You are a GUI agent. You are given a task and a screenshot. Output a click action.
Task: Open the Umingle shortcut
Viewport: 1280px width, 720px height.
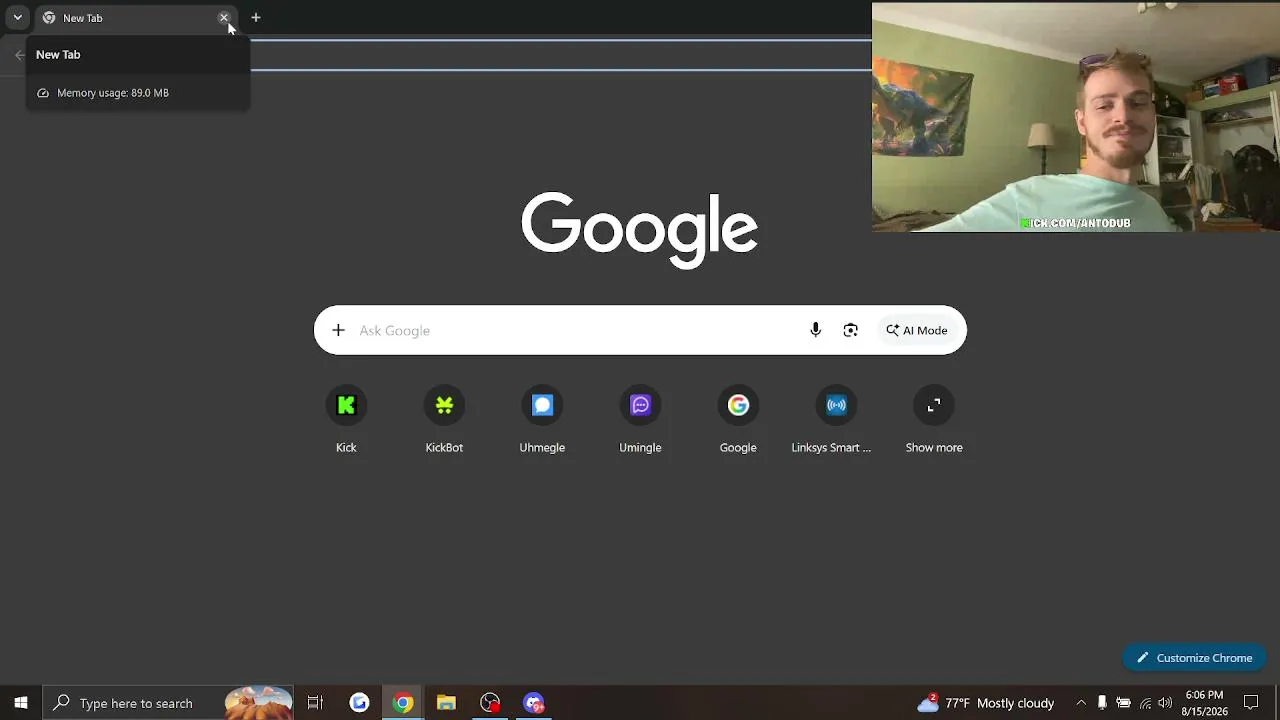[x=640, y=420]
